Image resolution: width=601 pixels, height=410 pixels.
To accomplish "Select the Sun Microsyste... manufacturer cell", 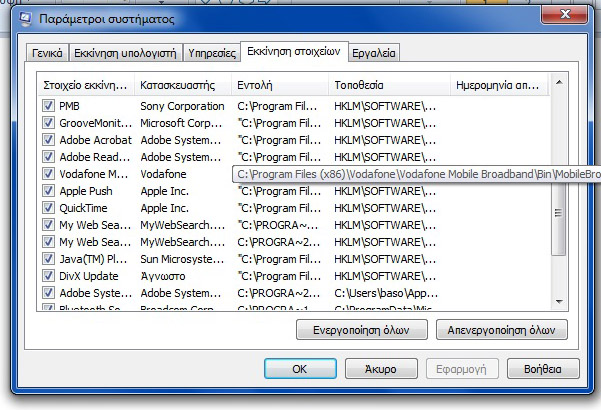I will click(182, 259).
